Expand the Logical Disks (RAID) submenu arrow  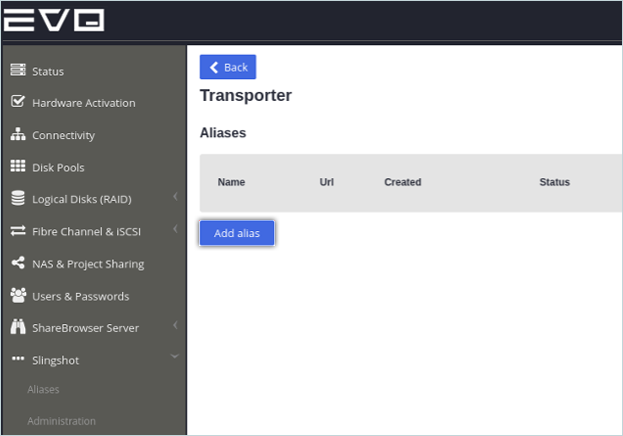[175, 198]
